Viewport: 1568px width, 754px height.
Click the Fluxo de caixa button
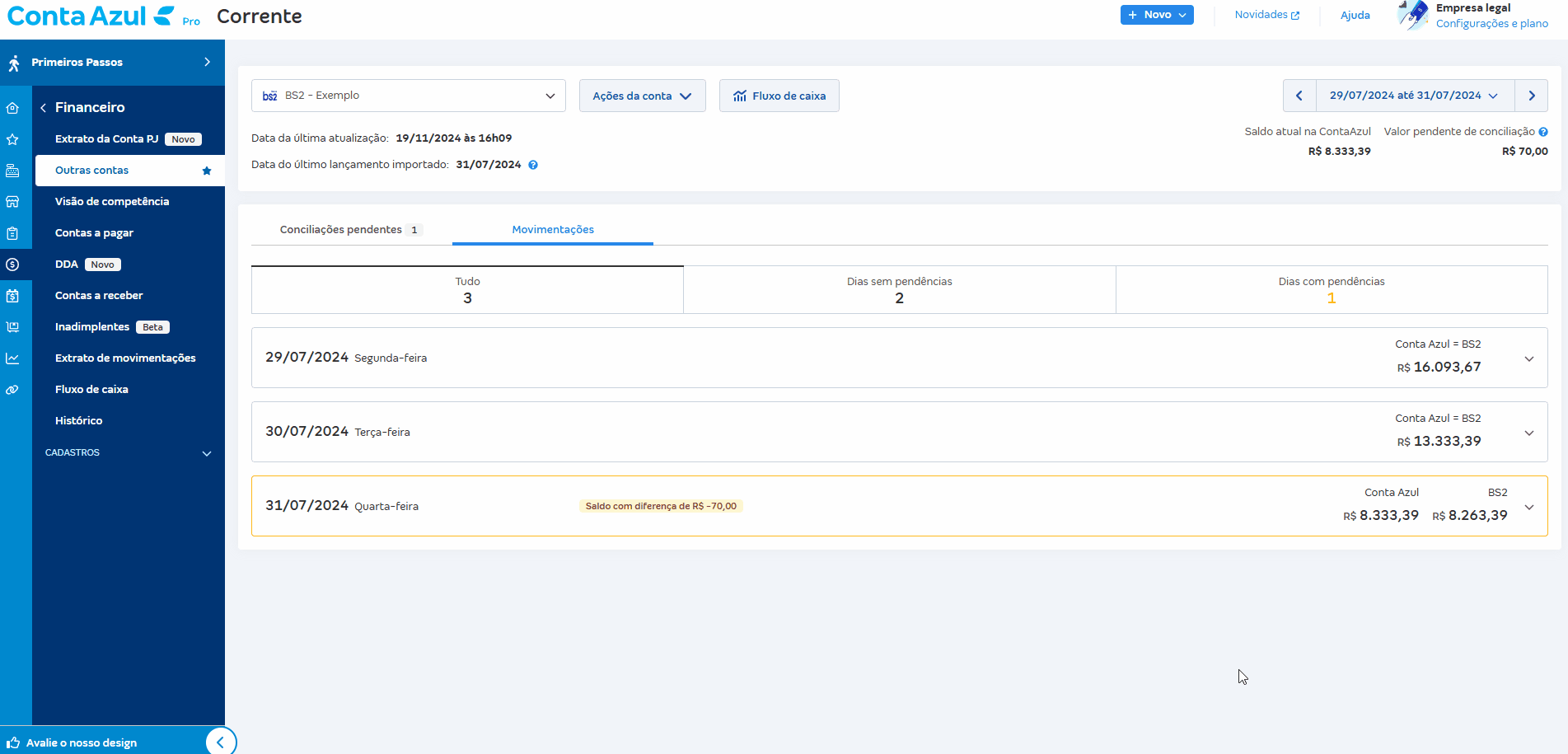[x=779, y=96]
